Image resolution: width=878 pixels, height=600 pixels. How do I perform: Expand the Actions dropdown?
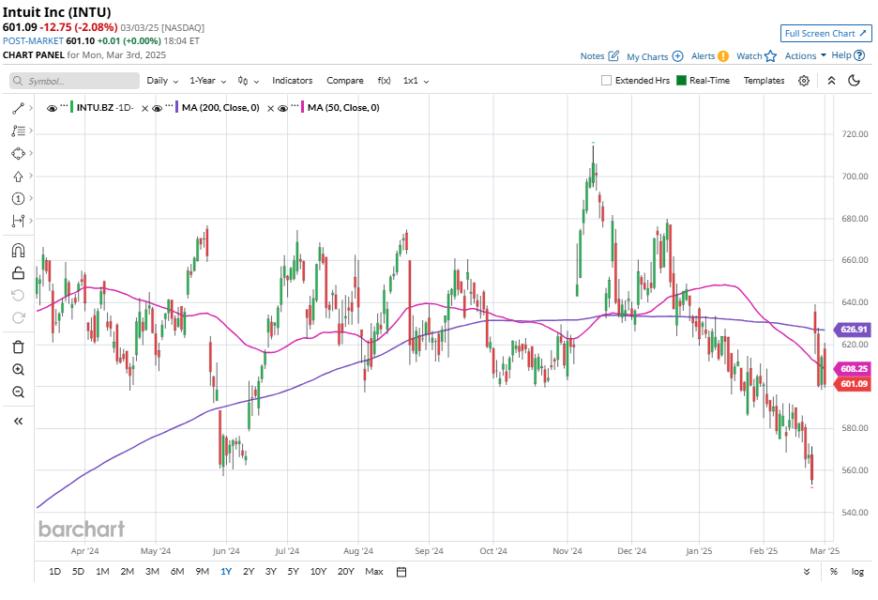click(805, 55)
